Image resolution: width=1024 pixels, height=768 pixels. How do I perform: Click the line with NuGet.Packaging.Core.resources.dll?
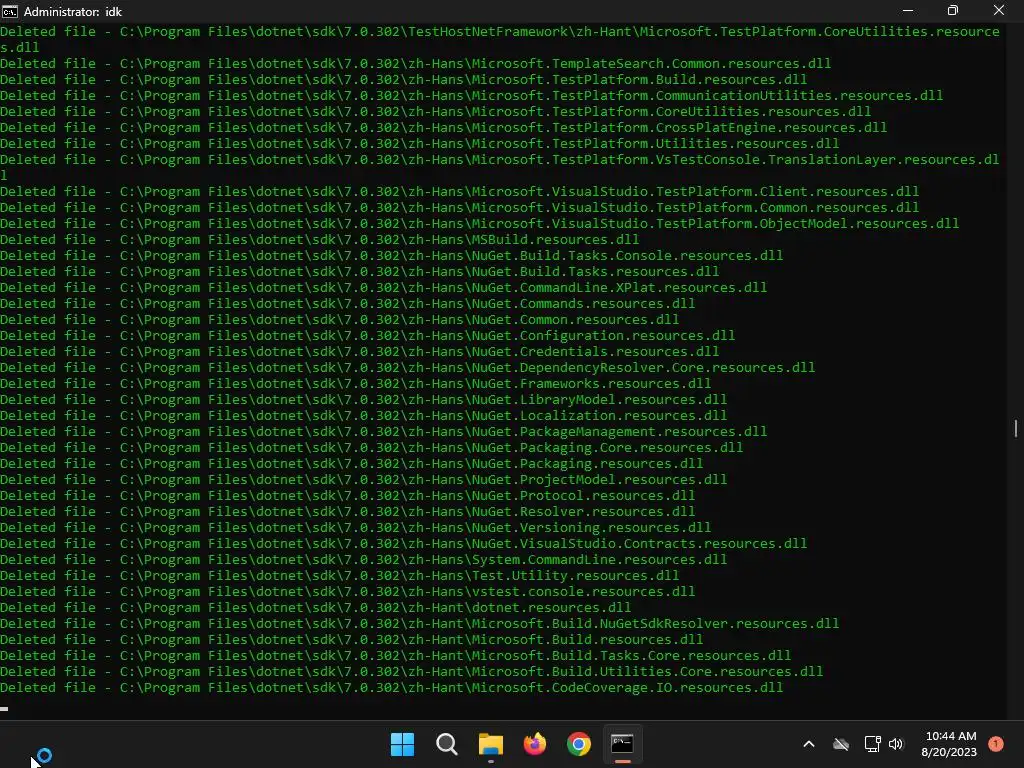pyautogui.click(x=372, y=447)
